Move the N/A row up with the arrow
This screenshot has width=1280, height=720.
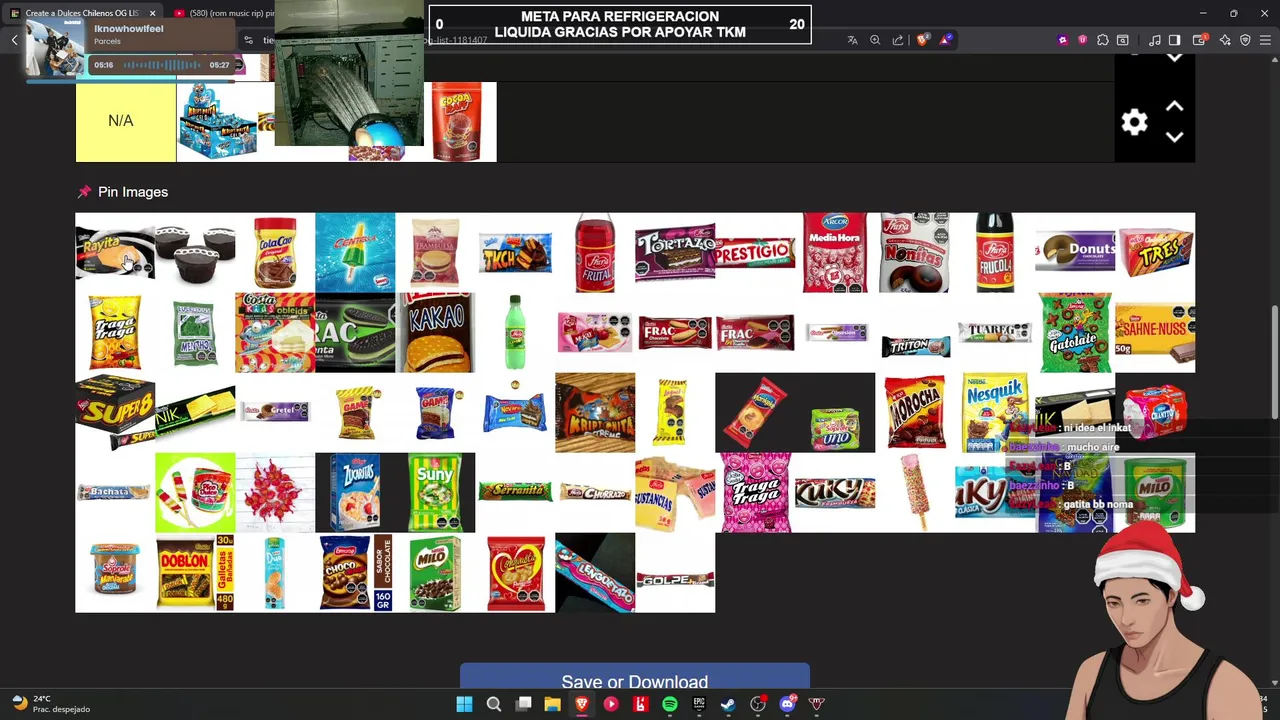[x=1174, y=106]
